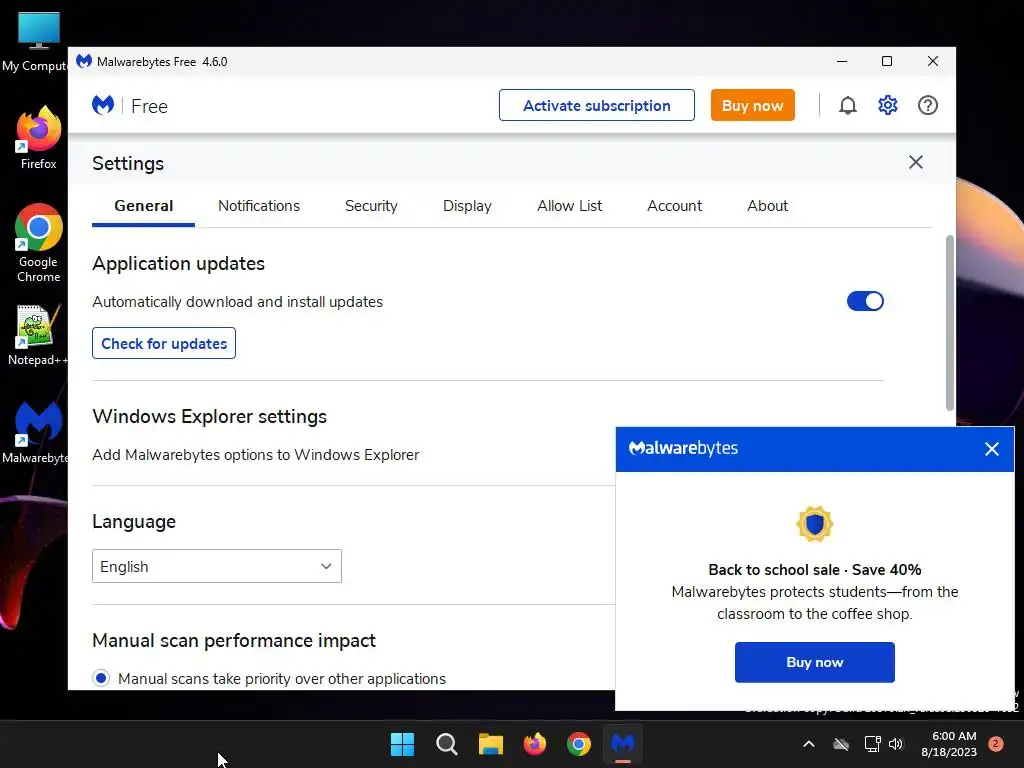Toggle automatic download and install updates
Viewport: 1024px width, 768px height.
[x=865, y=301]
